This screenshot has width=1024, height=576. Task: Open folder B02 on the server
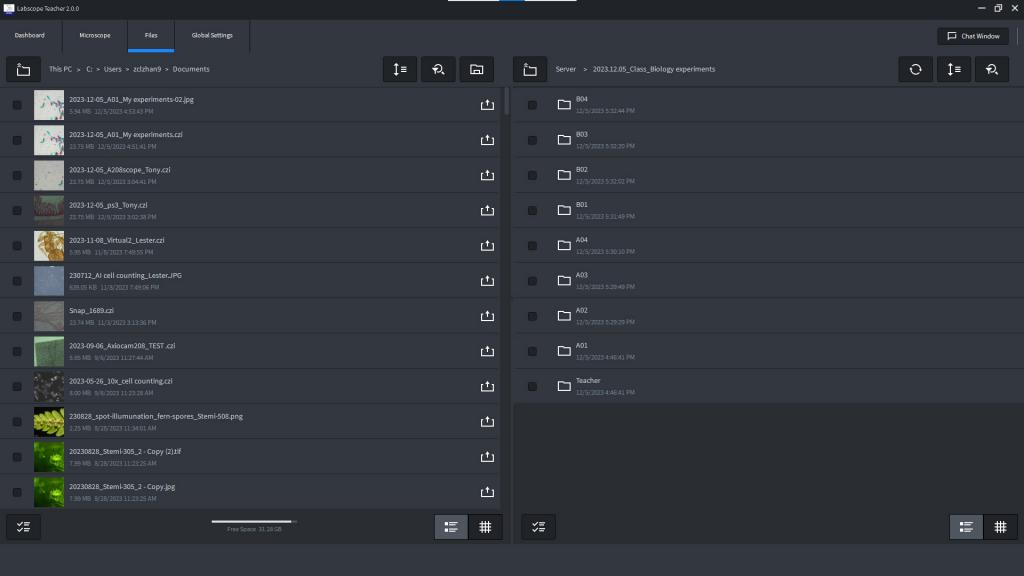[x=767, y=175]
